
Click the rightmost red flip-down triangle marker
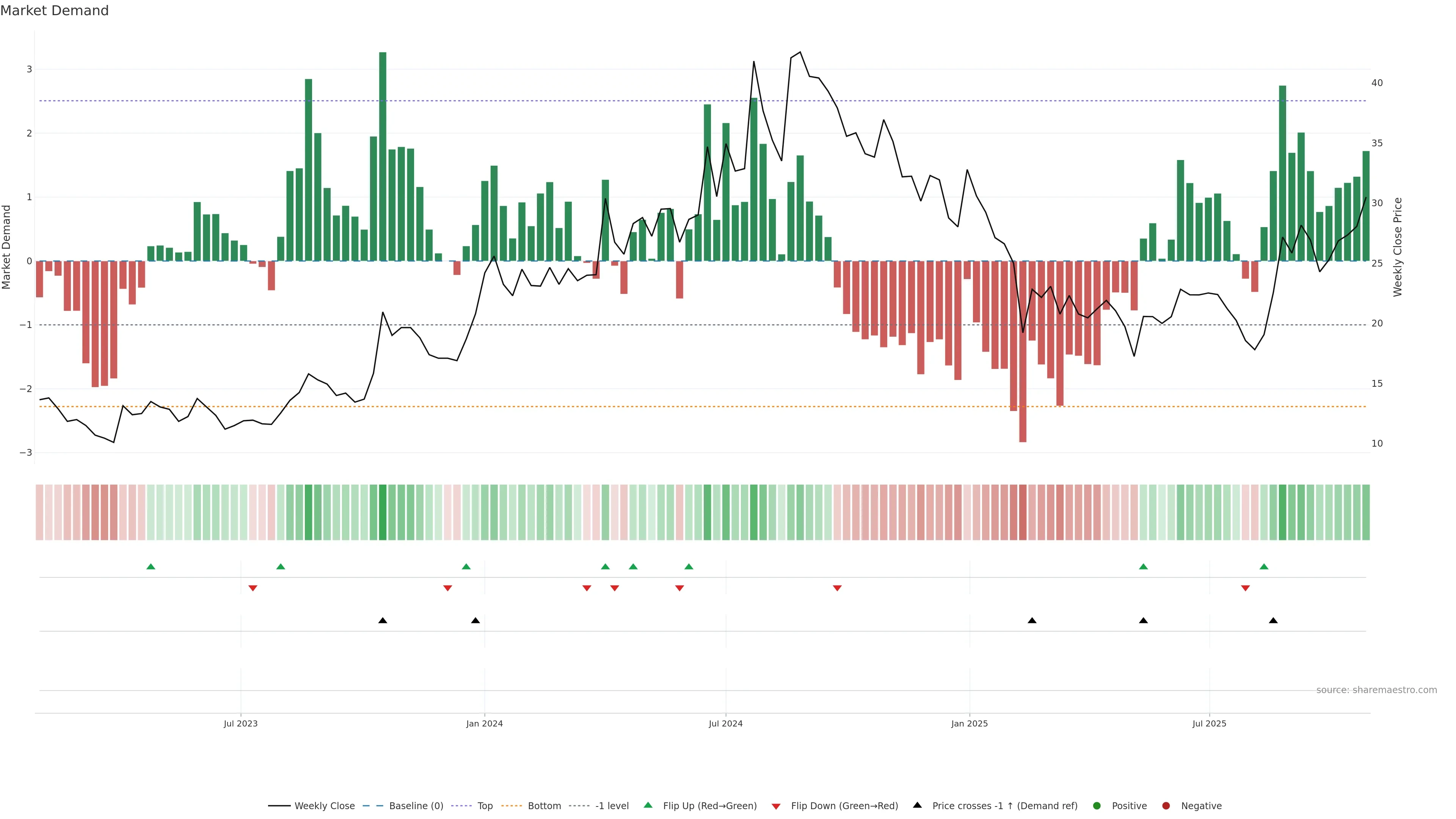pos(1245,588)
